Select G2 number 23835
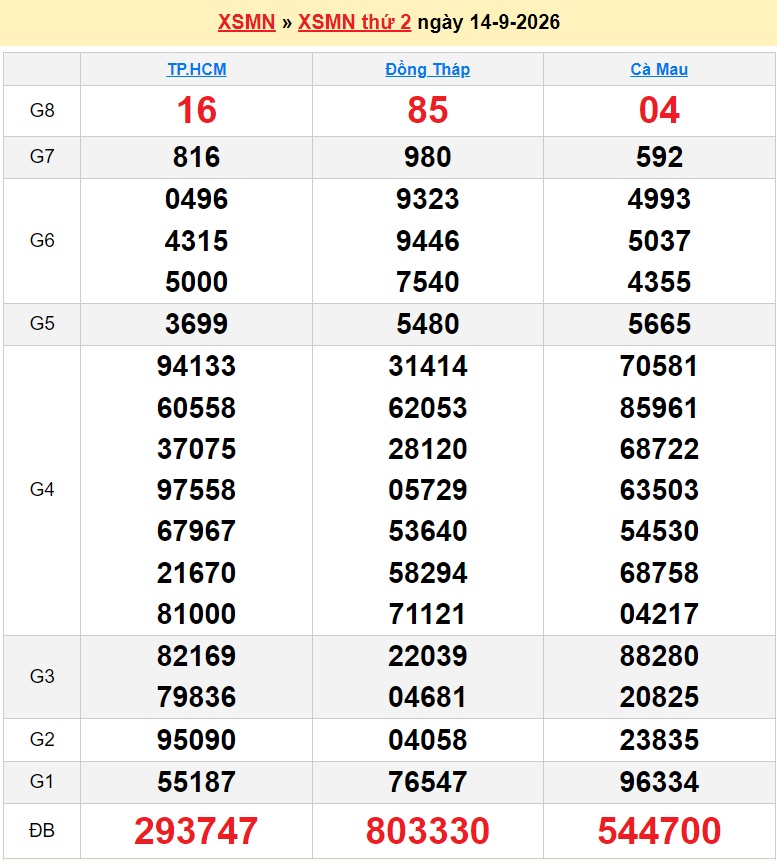777x861 pixels. point(659,740)
